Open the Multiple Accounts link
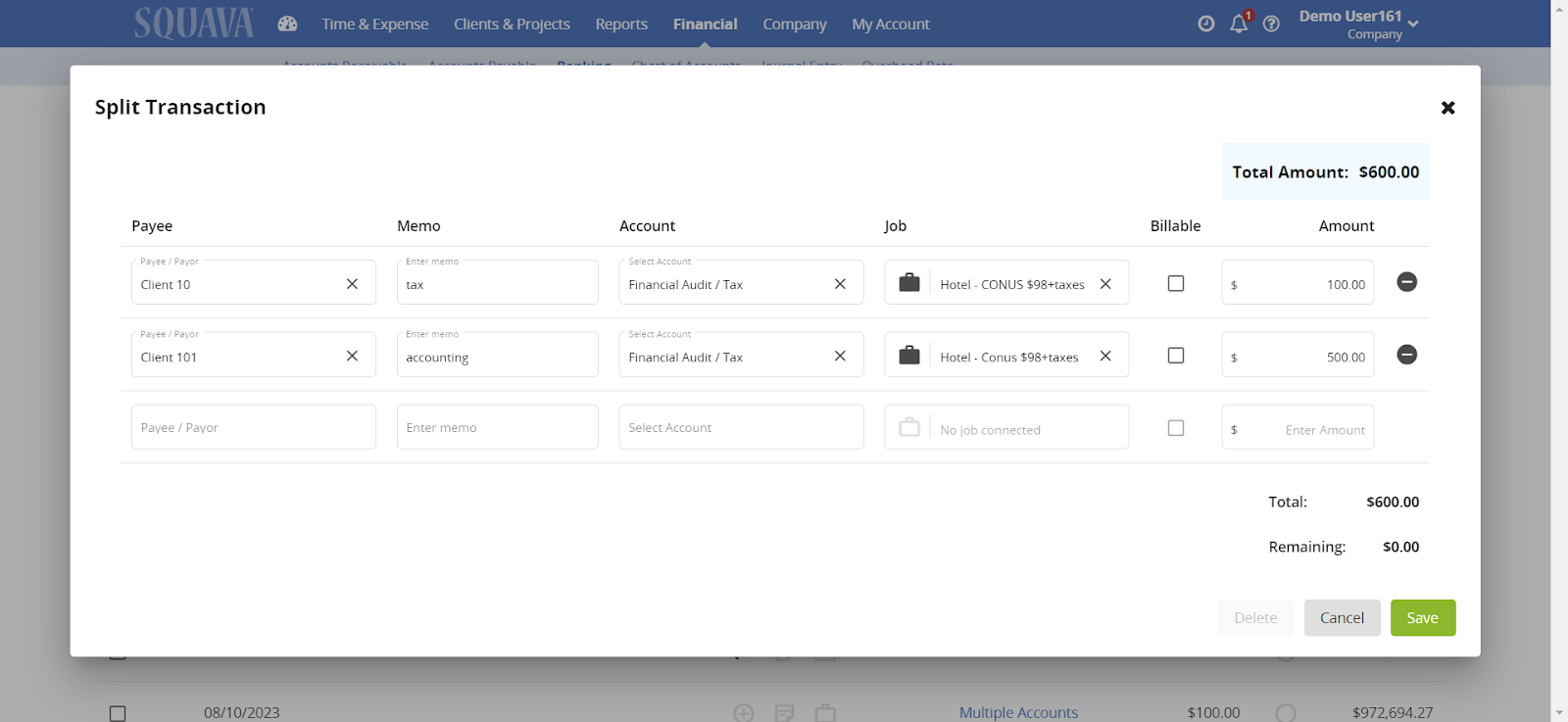Screen dimensions: 1568x722 click(1018, 712)
